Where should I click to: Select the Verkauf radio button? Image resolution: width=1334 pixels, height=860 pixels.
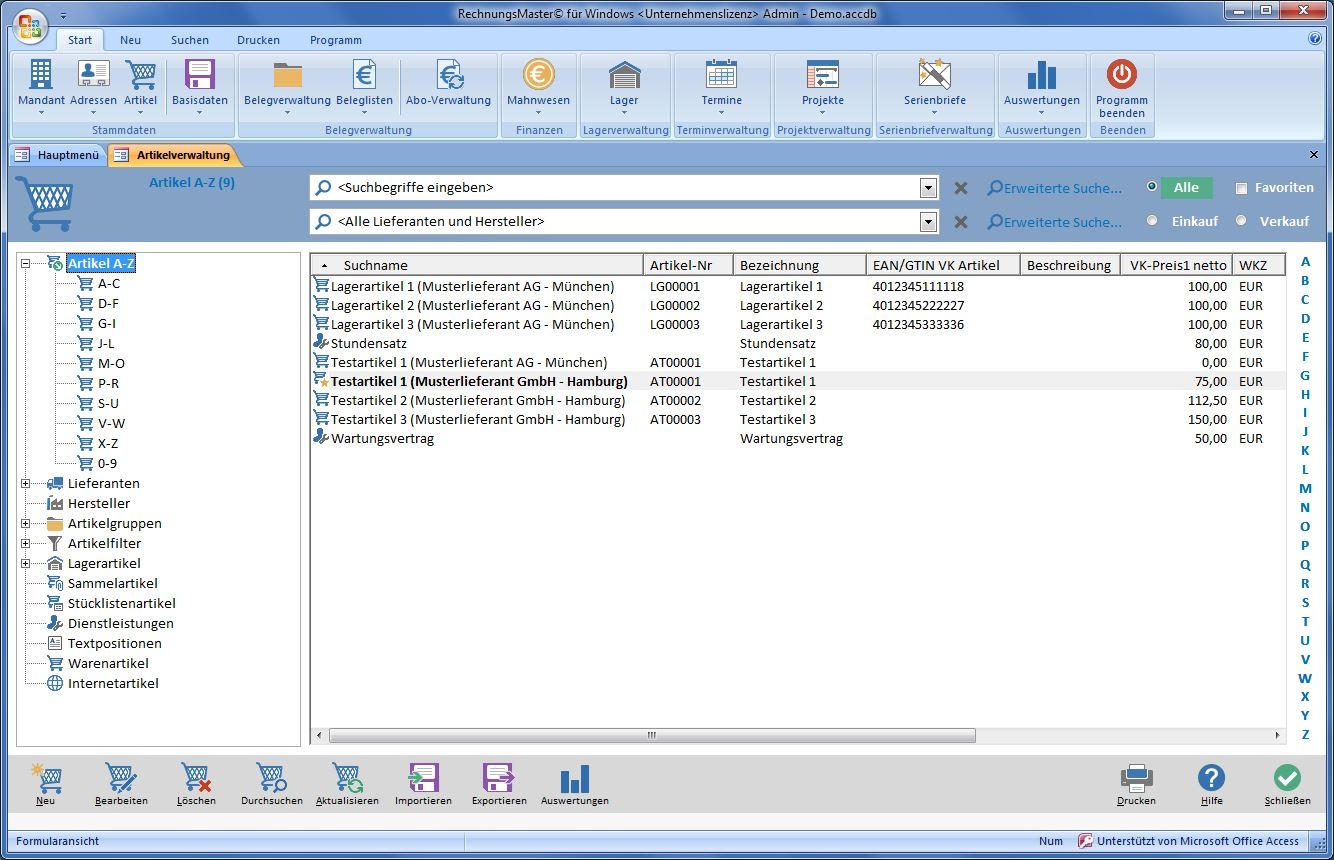(1241, 221)
